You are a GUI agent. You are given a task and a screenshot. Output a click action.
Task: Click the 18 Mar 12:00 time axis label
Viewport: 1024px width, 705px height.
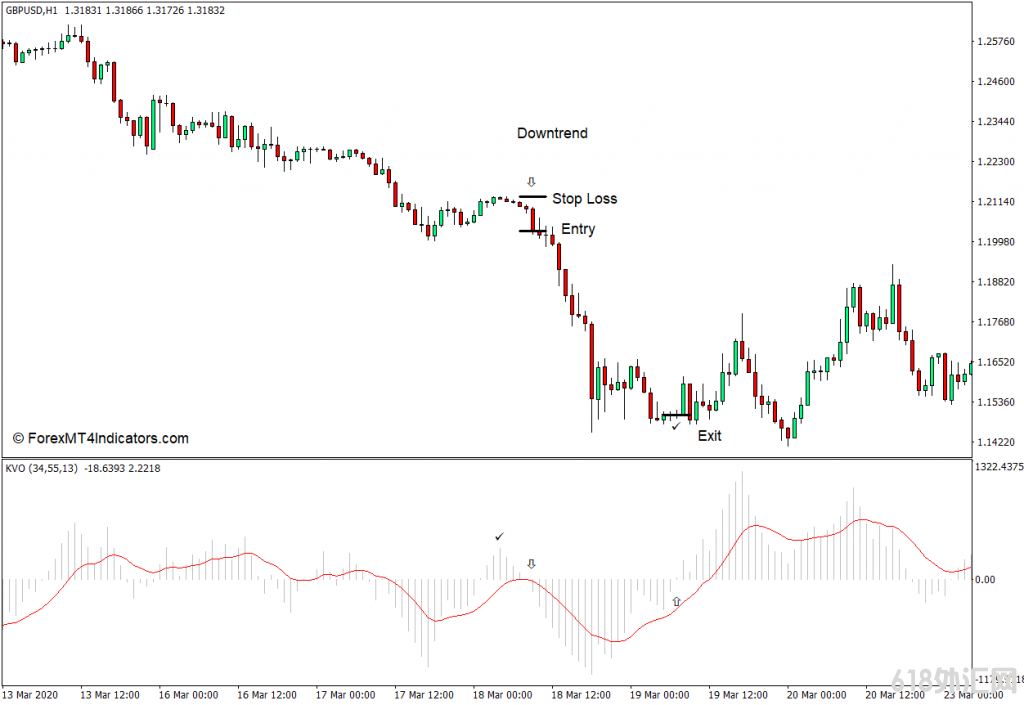581,695
